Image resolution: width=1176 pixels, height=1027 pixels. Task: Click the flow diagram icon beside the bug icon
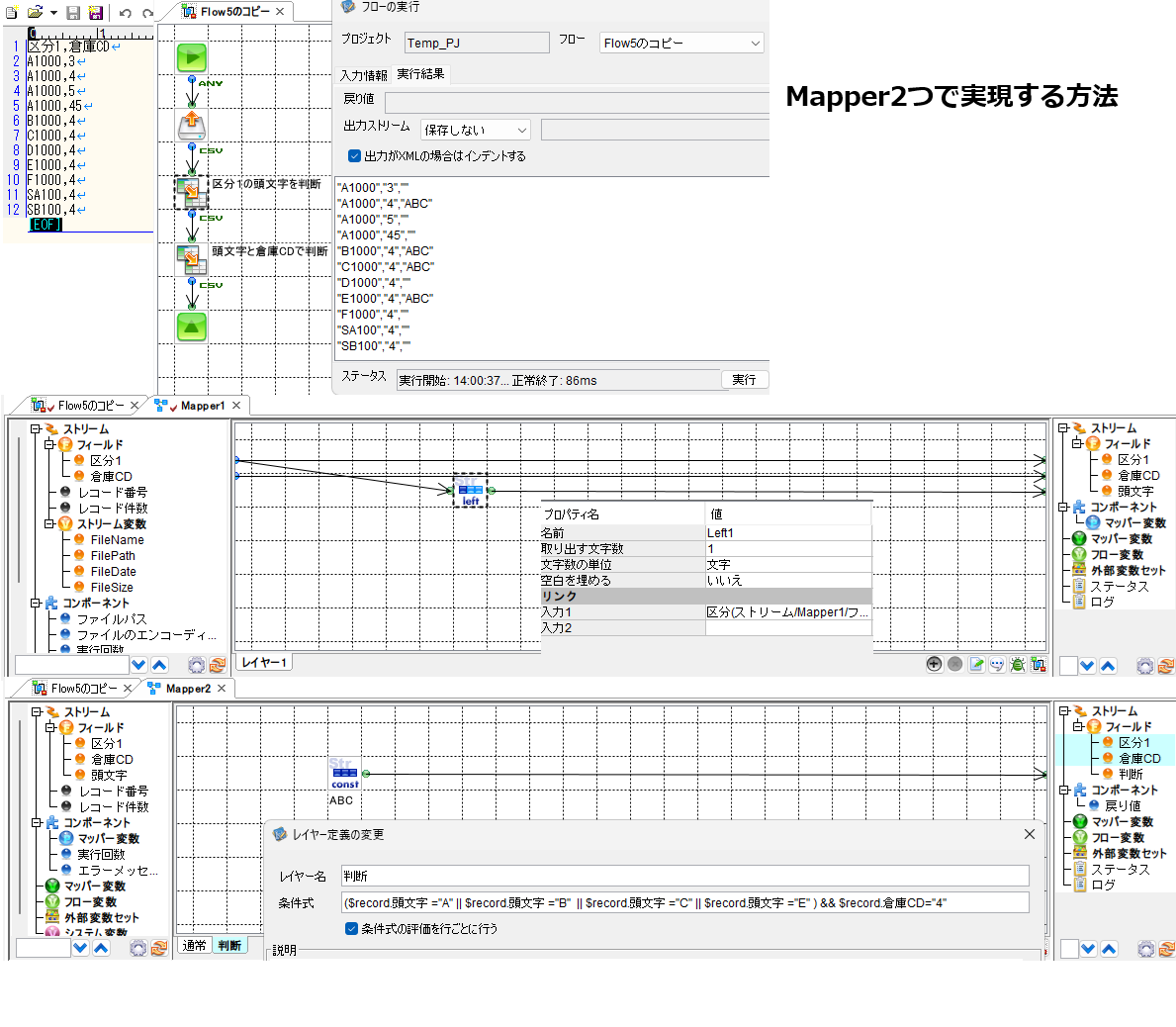[1039, 664]
